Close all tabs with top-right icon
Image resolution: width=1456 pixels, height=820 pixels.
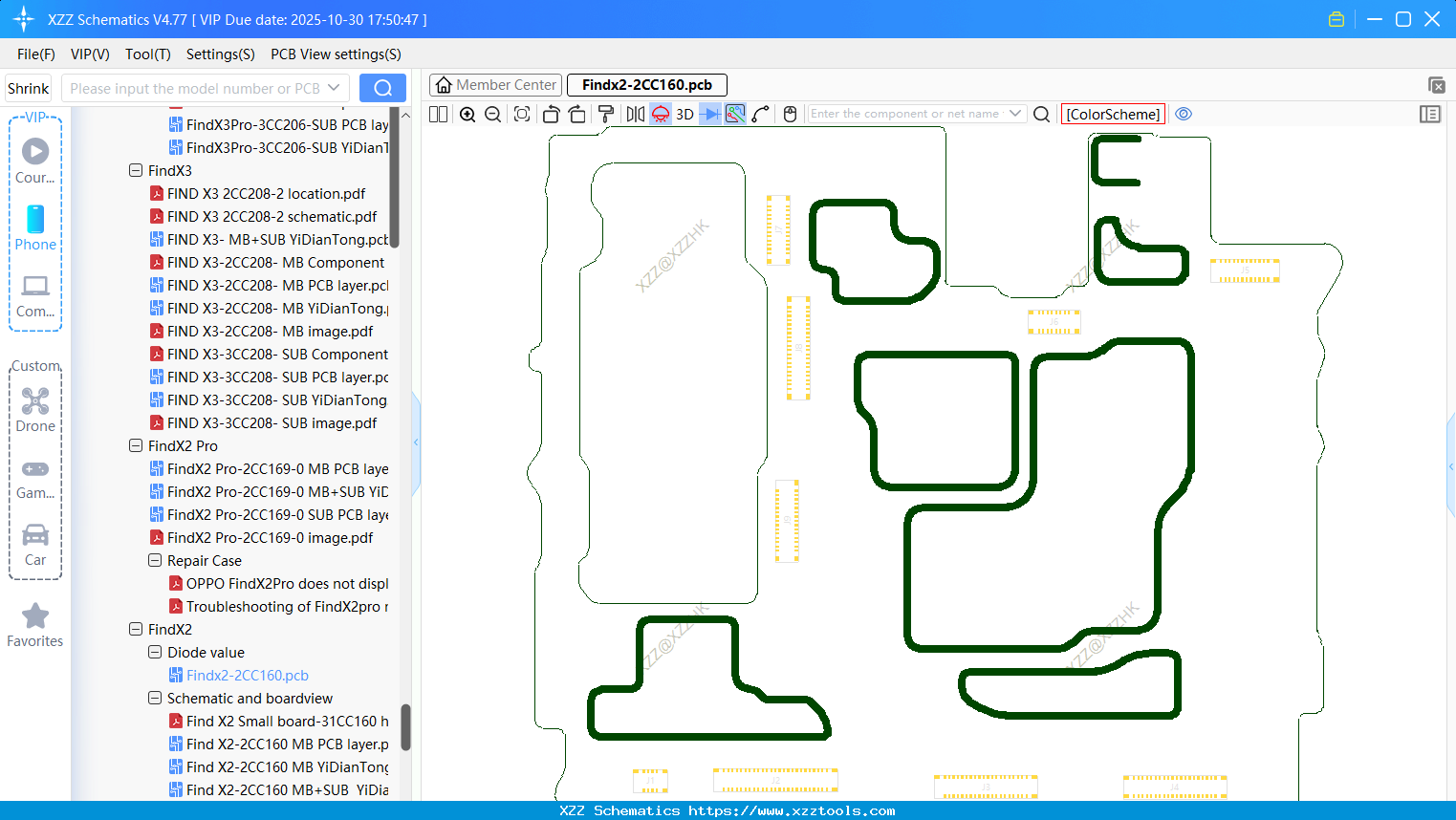coord(1436,85)
